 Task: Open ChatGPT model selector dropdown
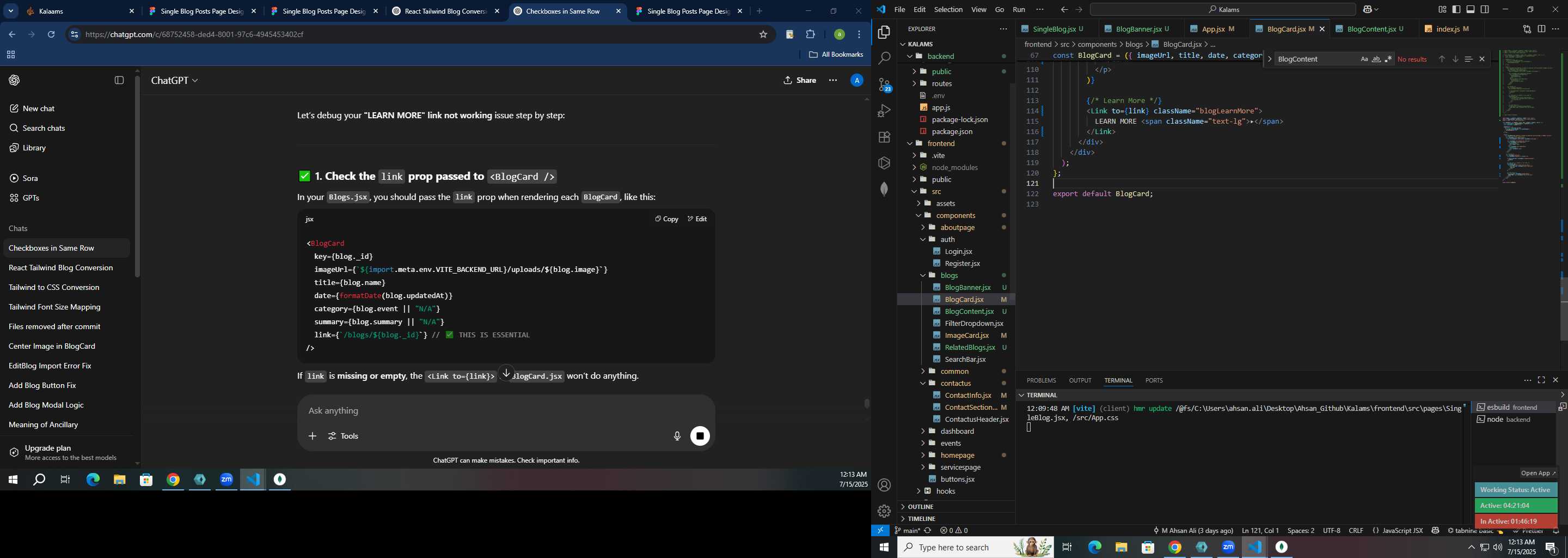coord(175,81)
